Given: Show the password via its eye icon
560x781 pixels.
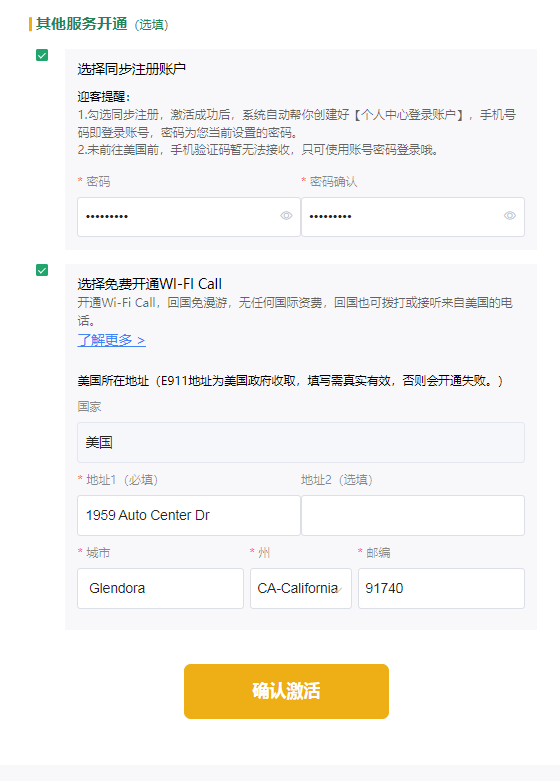Looking at the screenshot, I should pos(286,216).
